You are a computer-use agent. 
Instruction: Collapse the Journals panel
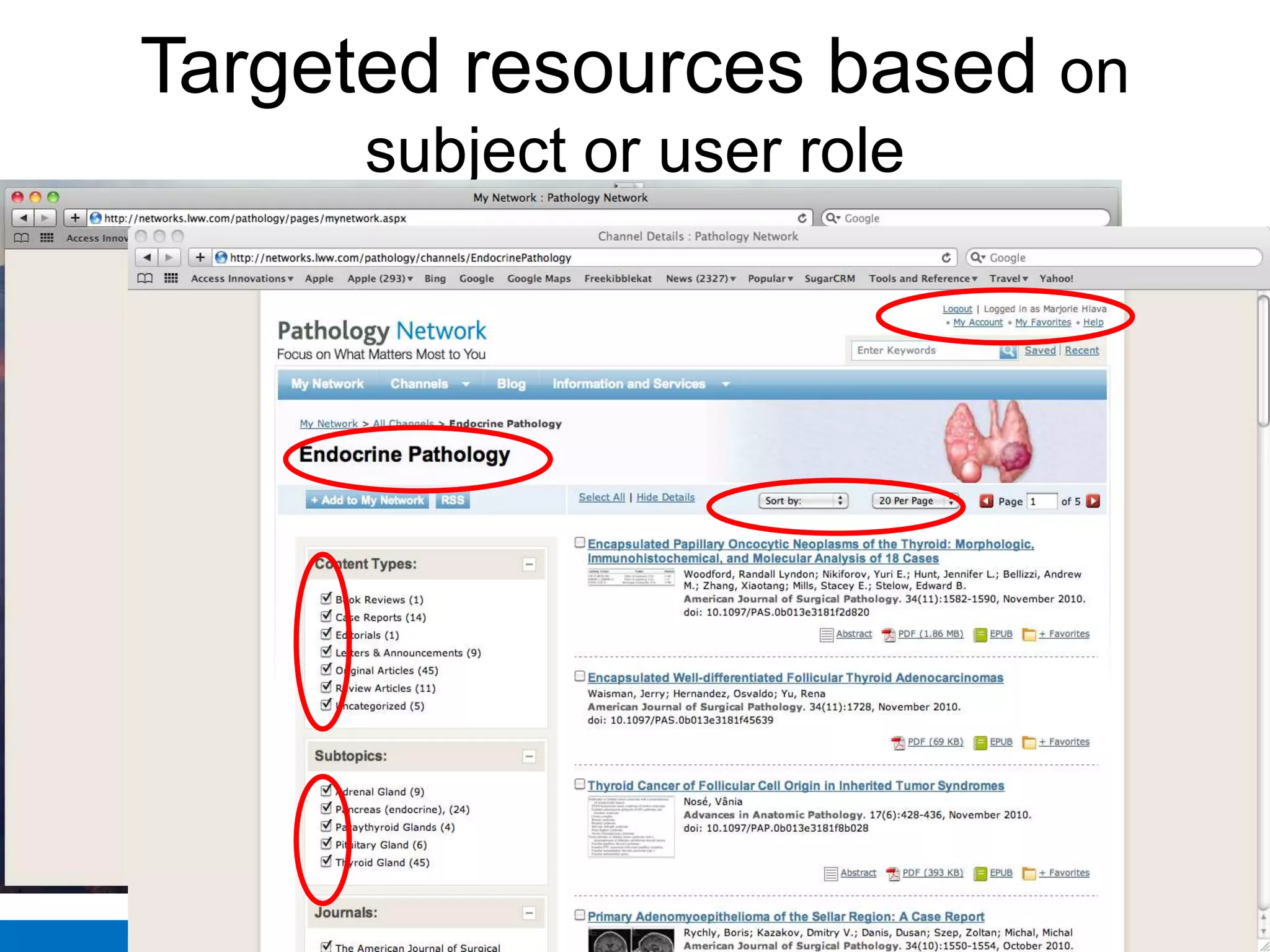(529, 914)
